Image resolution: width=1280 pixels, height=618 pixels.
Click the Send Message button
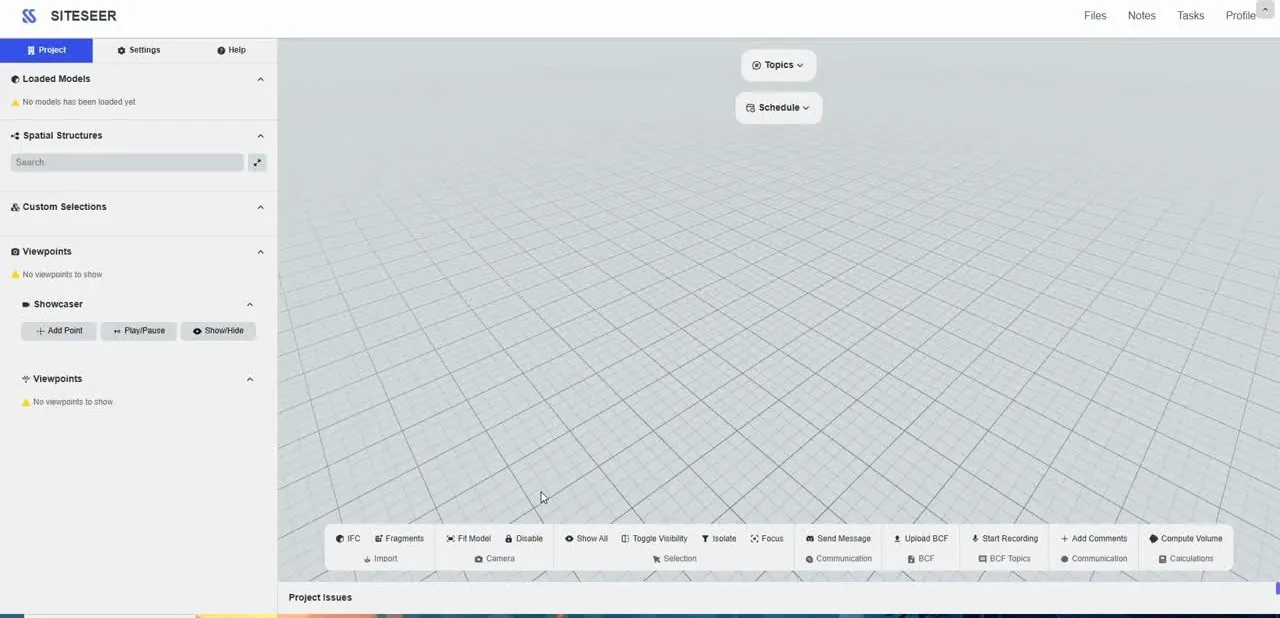pos(838,539)
